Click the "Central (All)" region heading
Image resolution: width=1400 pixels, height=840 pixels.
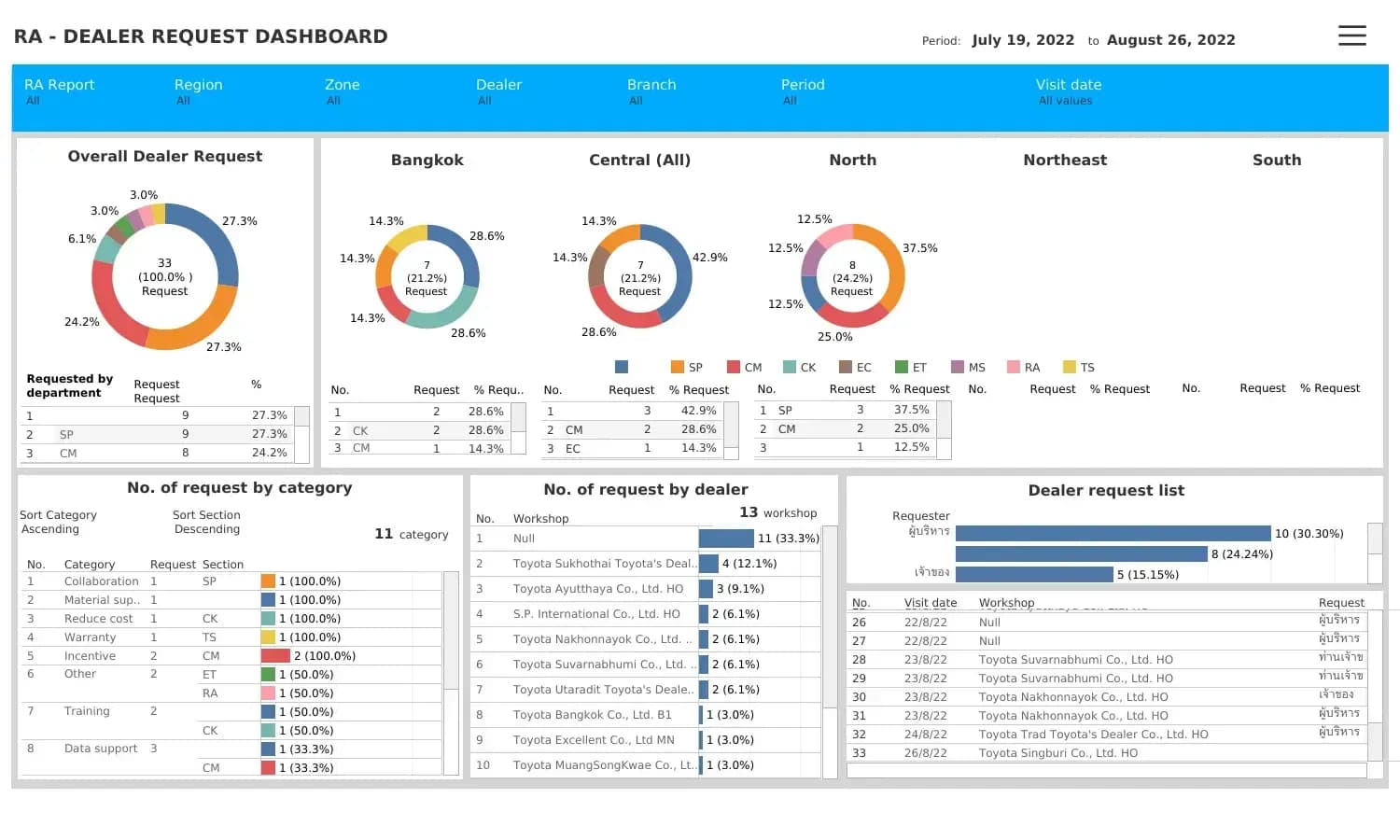[639, 160]
